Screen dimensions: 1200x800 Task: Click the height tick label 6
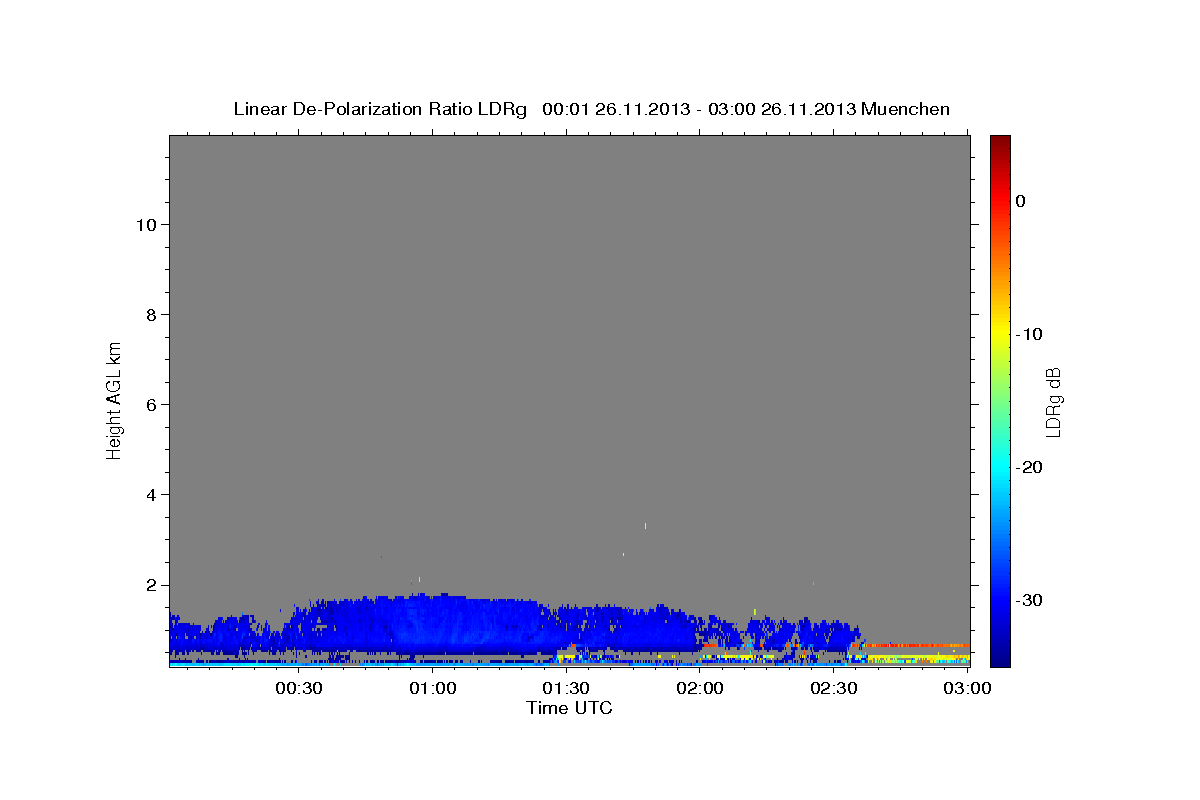[x=149, y=405]
